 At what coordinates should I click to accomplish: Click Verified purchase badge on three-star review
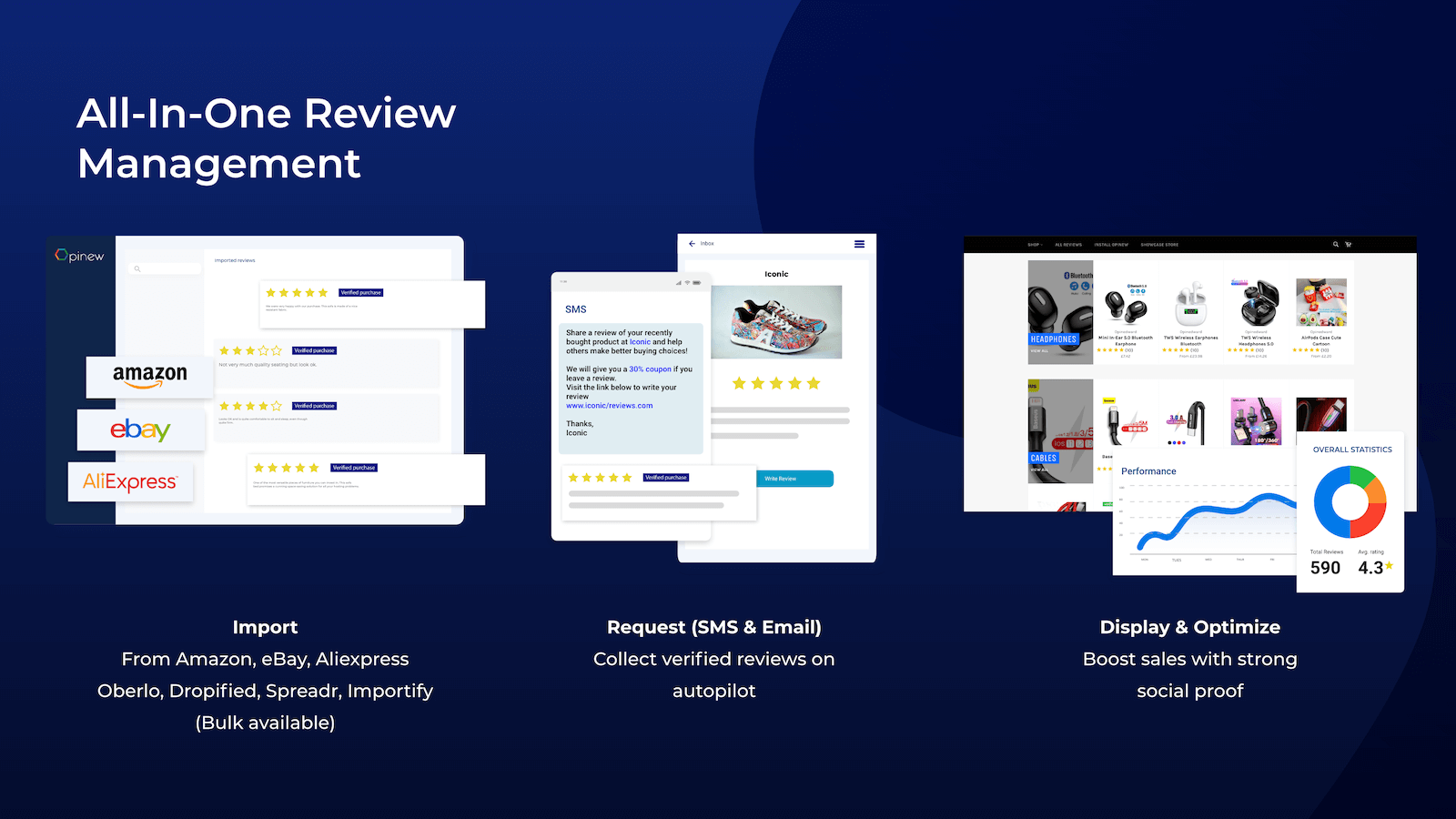(x=315, y=350)
